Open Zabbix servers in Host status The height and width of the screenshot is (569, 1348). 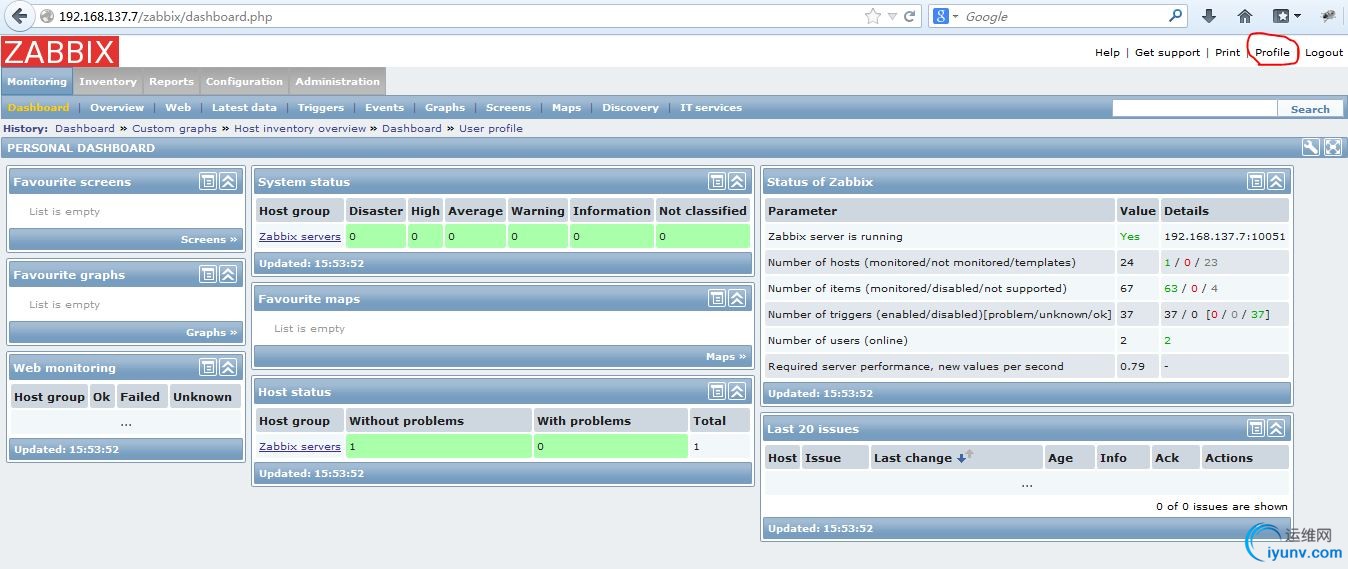(300, 447)
